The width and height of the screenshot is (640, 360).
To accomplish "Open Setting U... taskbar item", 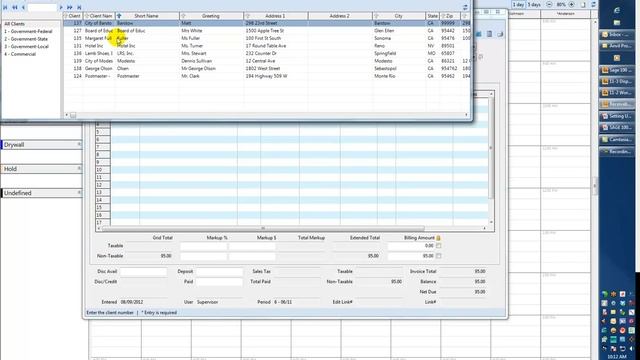I will coord(617,116).
